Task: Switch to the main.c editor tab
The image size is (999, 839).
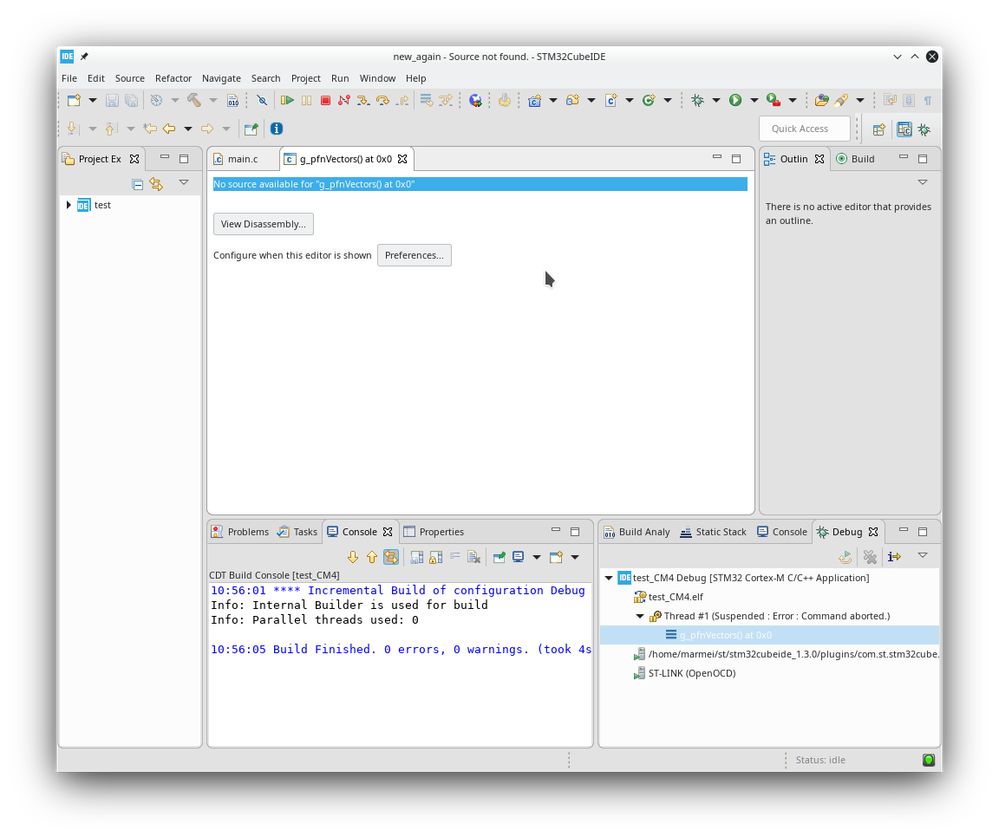Action: tap(243, 159)
